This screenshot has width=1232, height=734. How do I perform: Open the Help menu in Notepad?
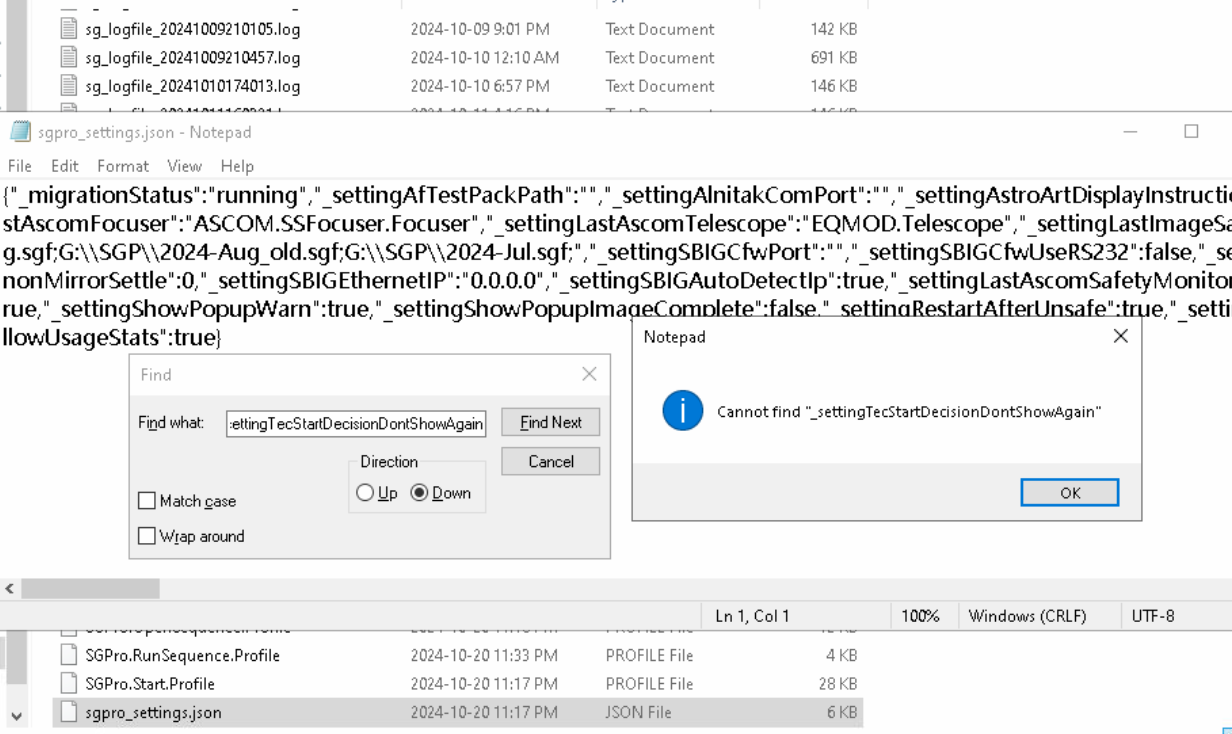(x=237, y=166)
